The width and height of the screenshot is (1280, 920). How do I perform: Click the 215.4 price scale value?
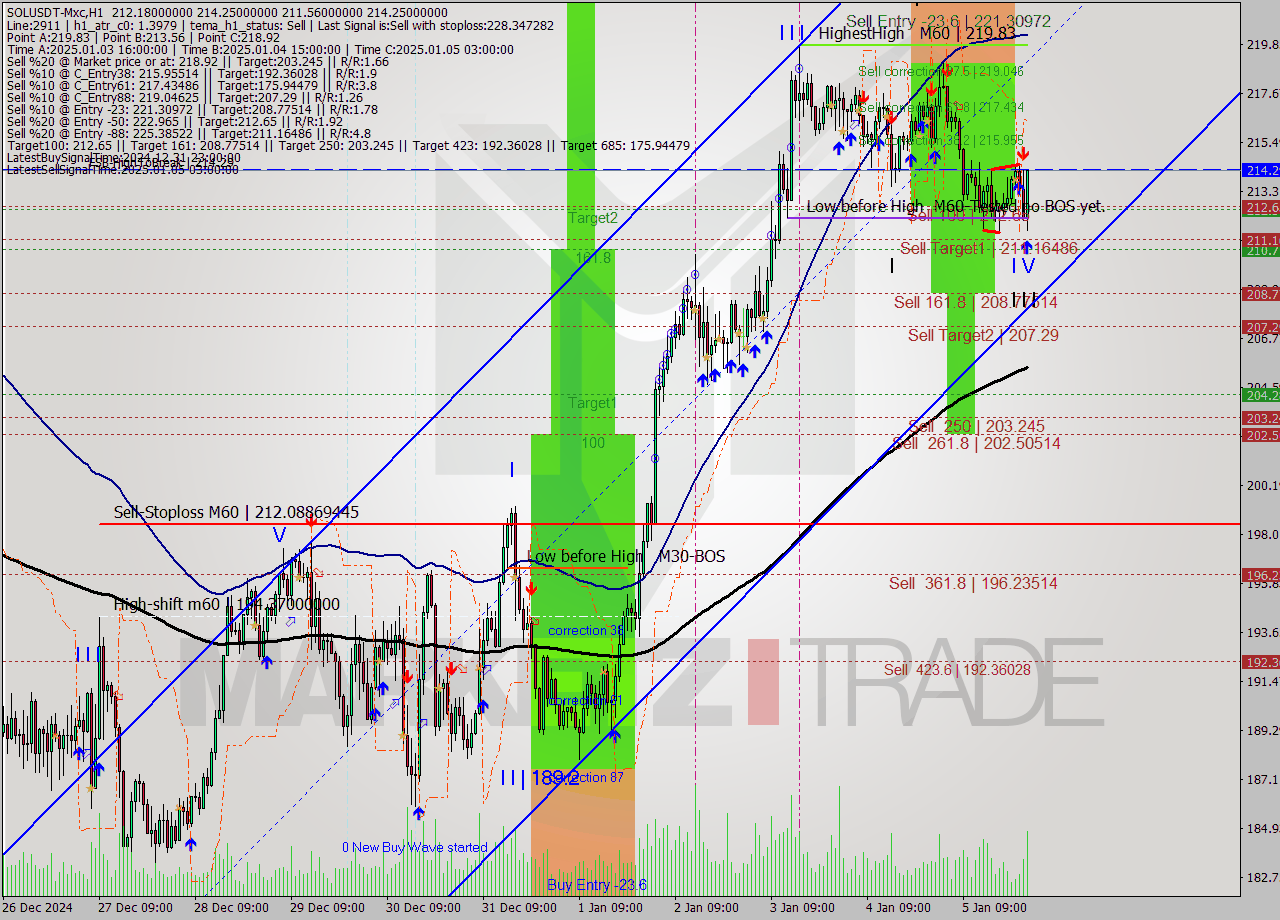1261,142
